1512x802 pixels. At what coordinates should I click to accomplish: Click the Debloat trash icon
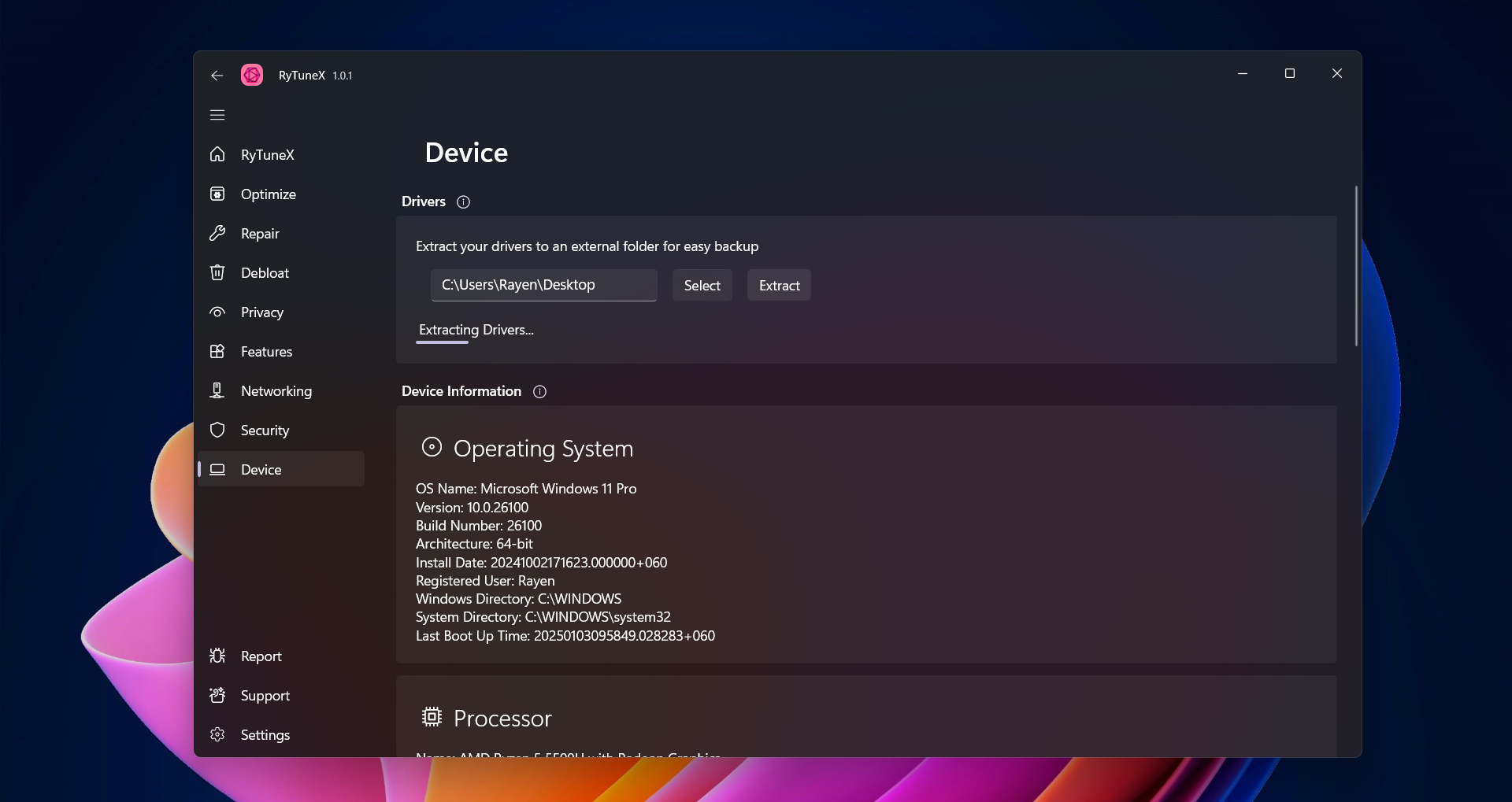217,272
